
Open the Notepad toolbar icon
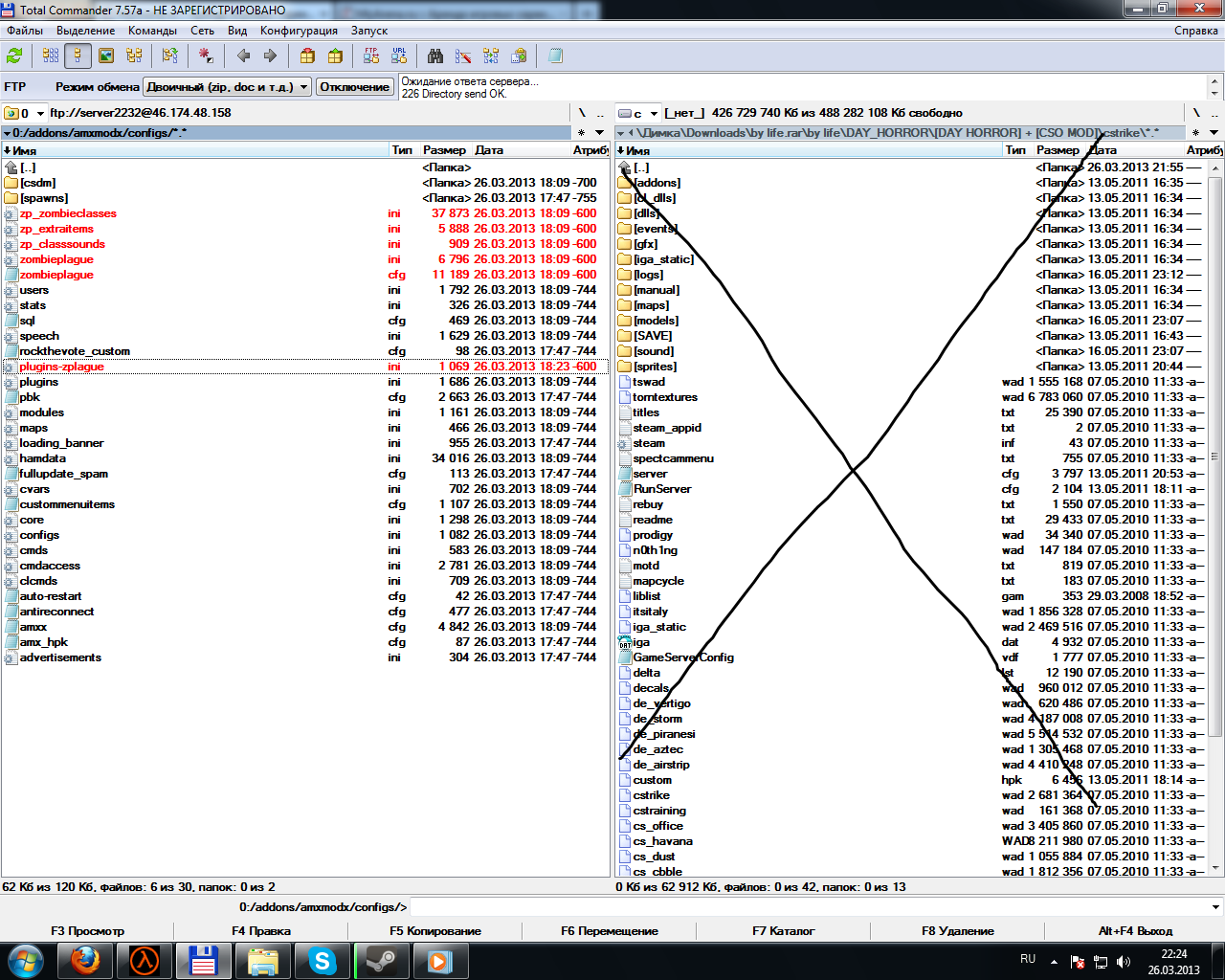click(555, 56)
